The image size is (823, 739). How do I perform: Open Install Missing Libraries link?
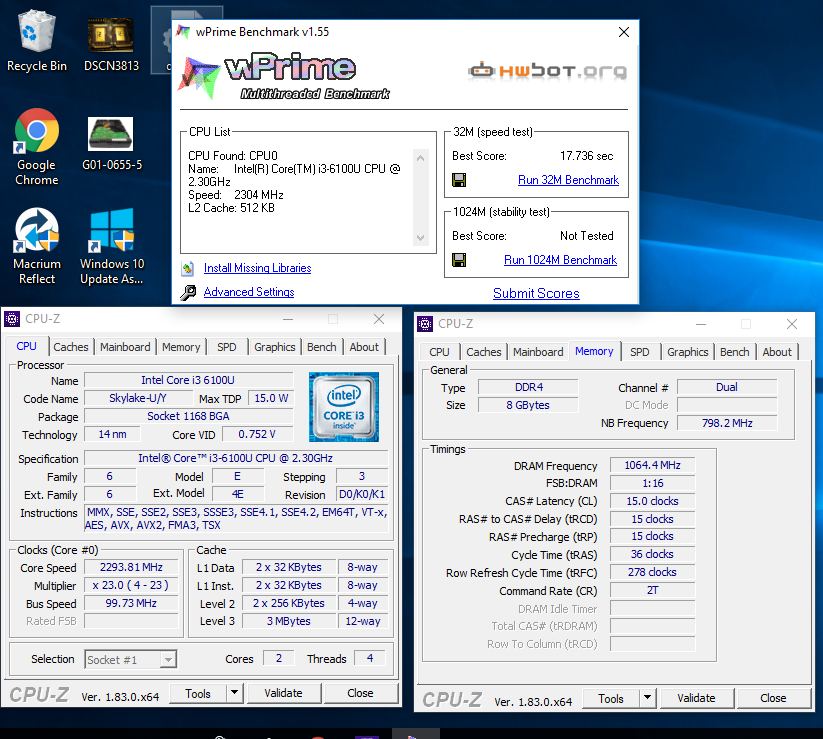[x=257, y=268]
